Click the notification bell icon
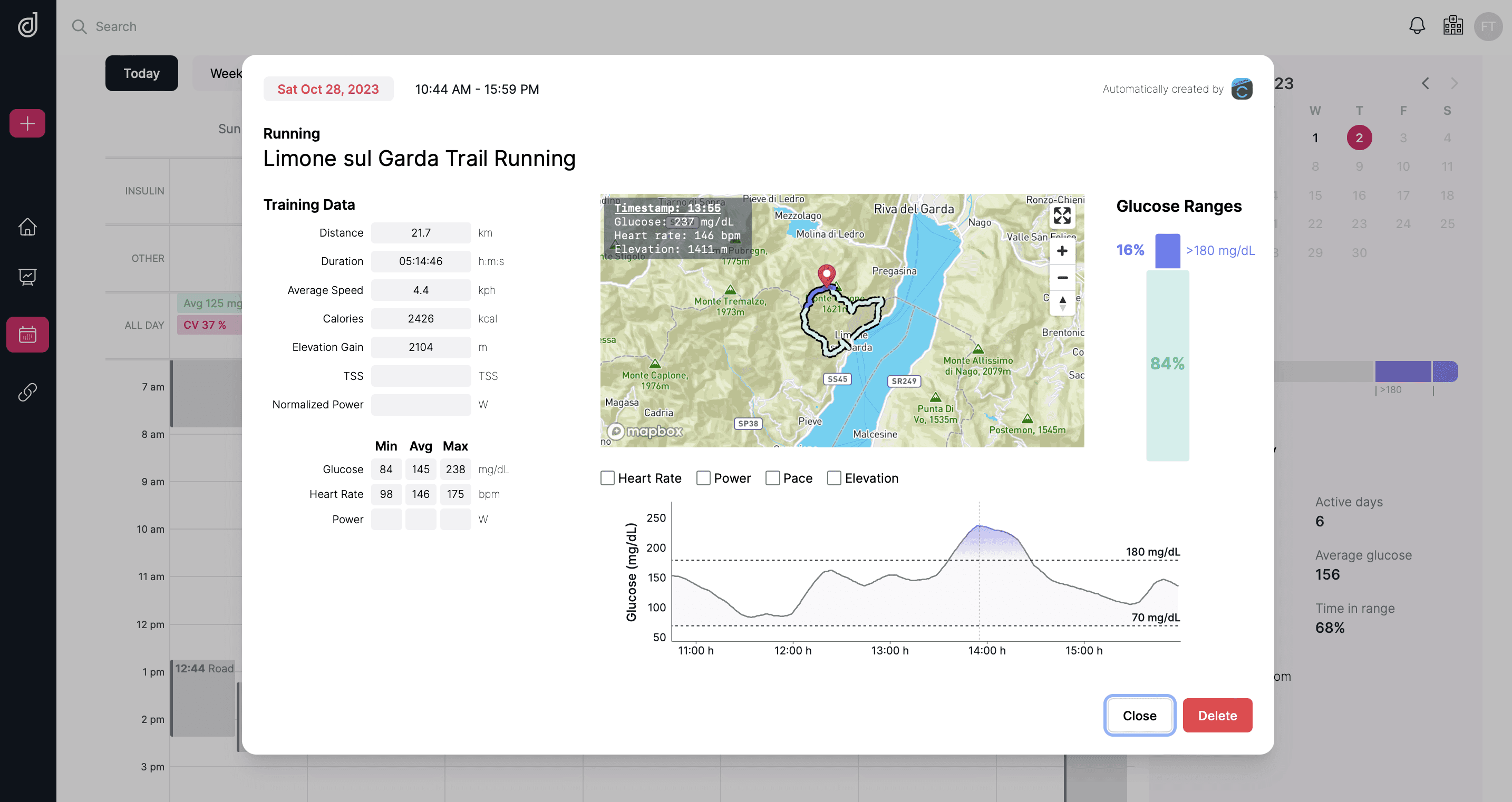 (1417, 26)
